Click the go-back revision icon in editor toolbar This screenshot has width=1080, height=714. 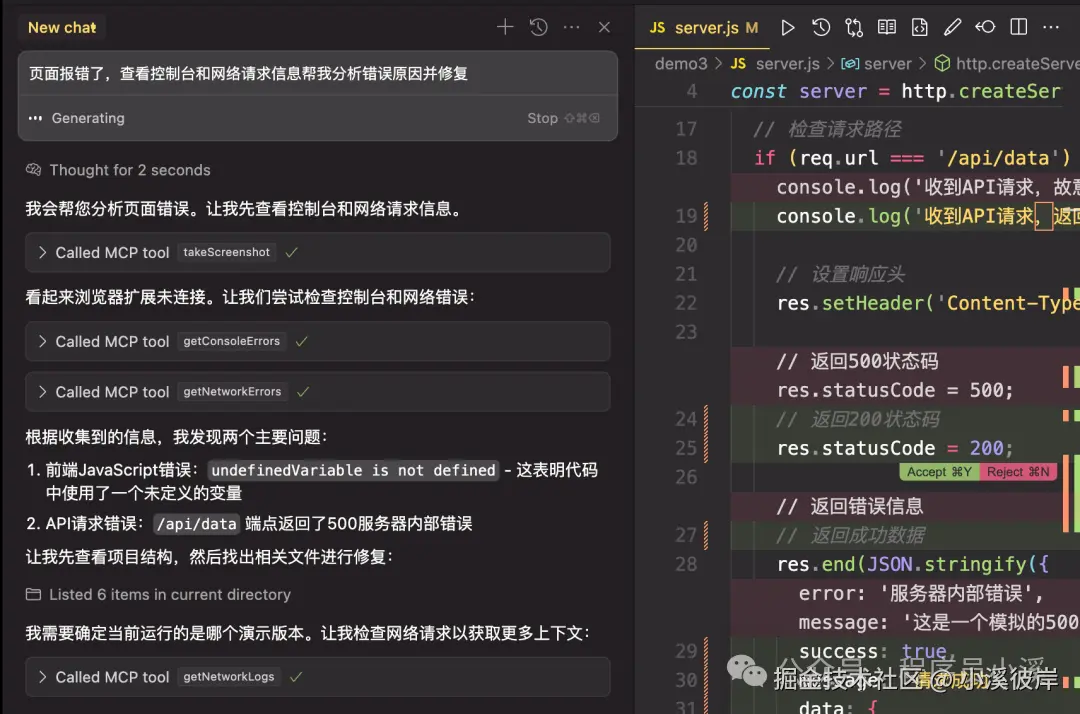click(985, 27)
